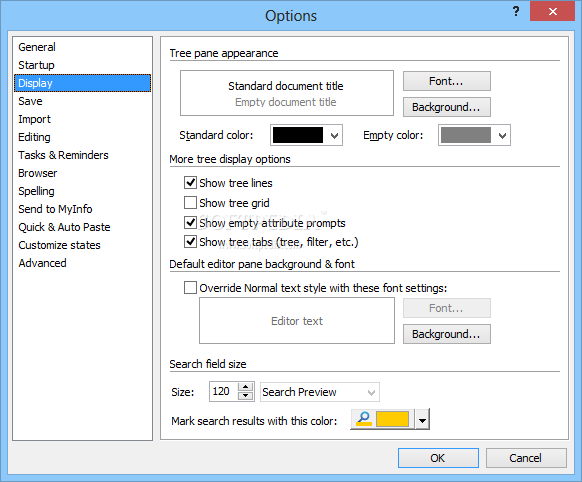This screenshot has height=482, width=582.
Task: Open the search result color dropdown arrow
Action: [422, 420]
